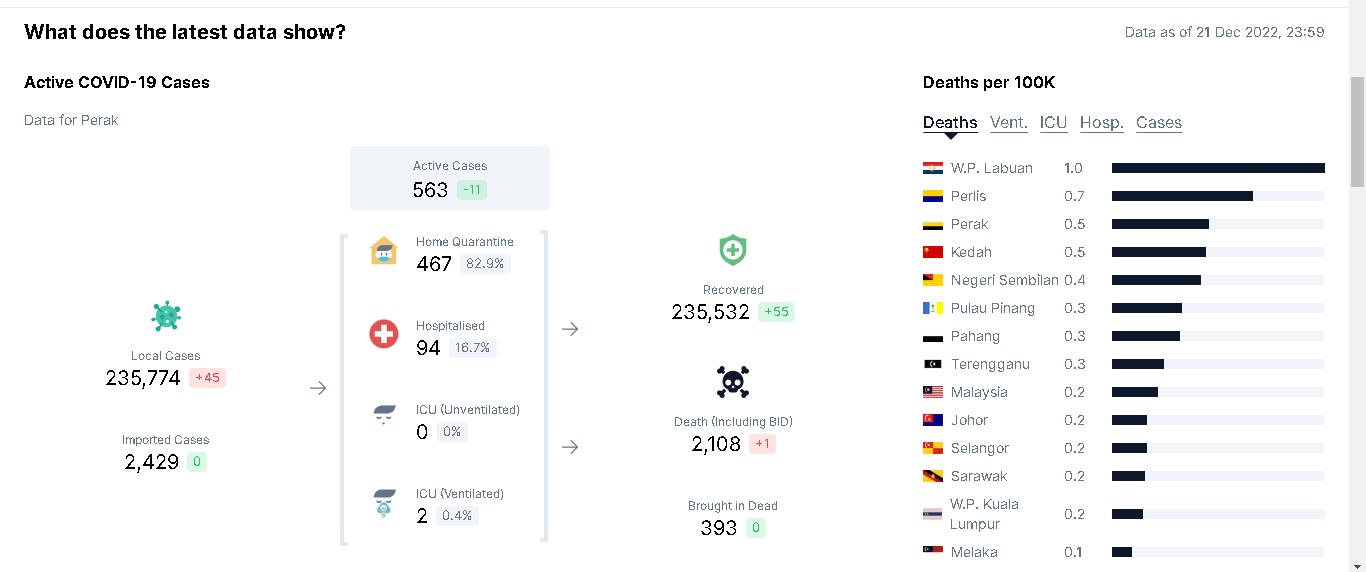This screenshot has width=1366, height=572.
Task: Open the Hosp. tab
Action: coord(1102,122)
